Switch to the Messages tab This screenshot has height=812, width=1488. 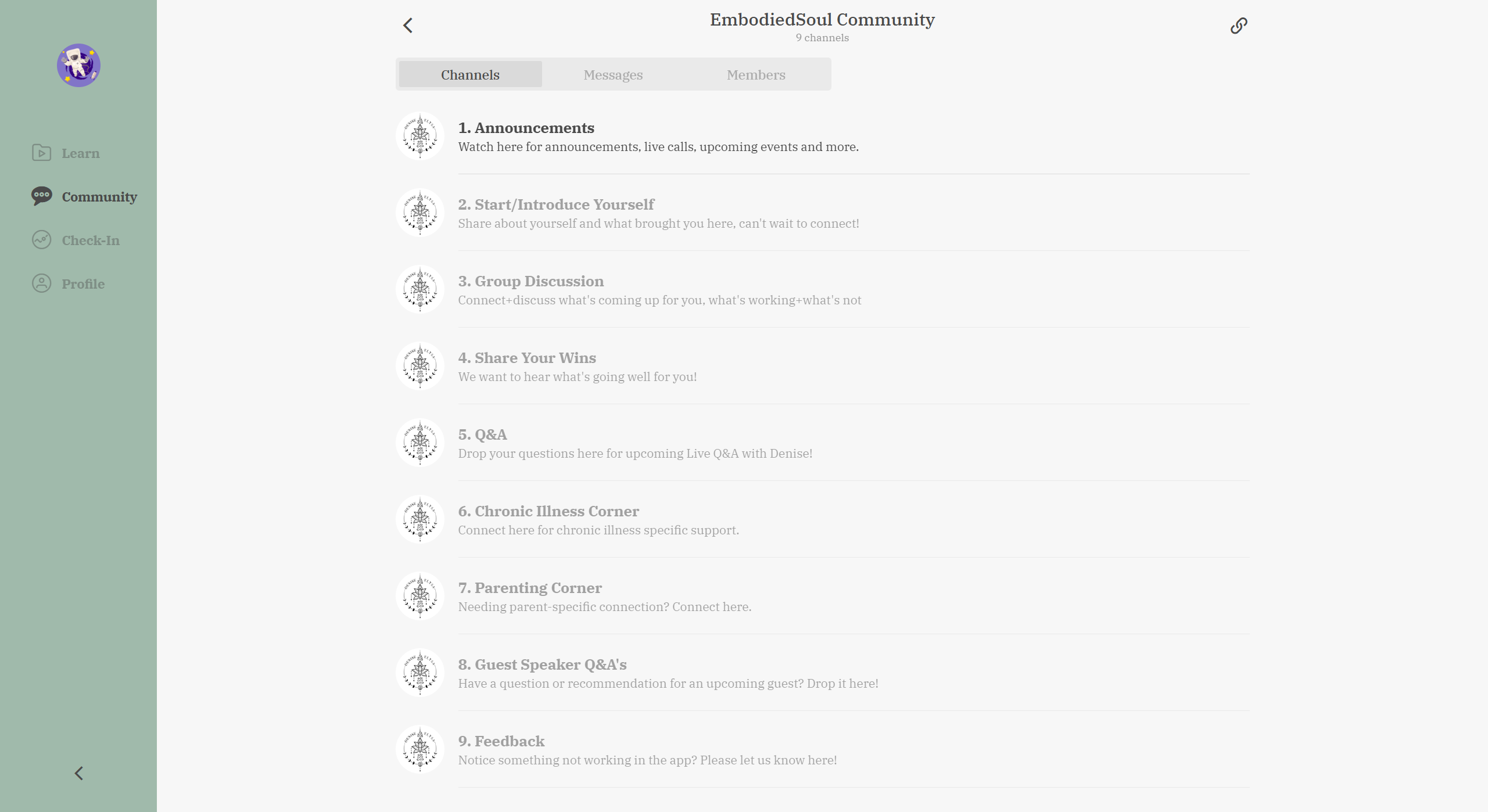coord(613,74)
